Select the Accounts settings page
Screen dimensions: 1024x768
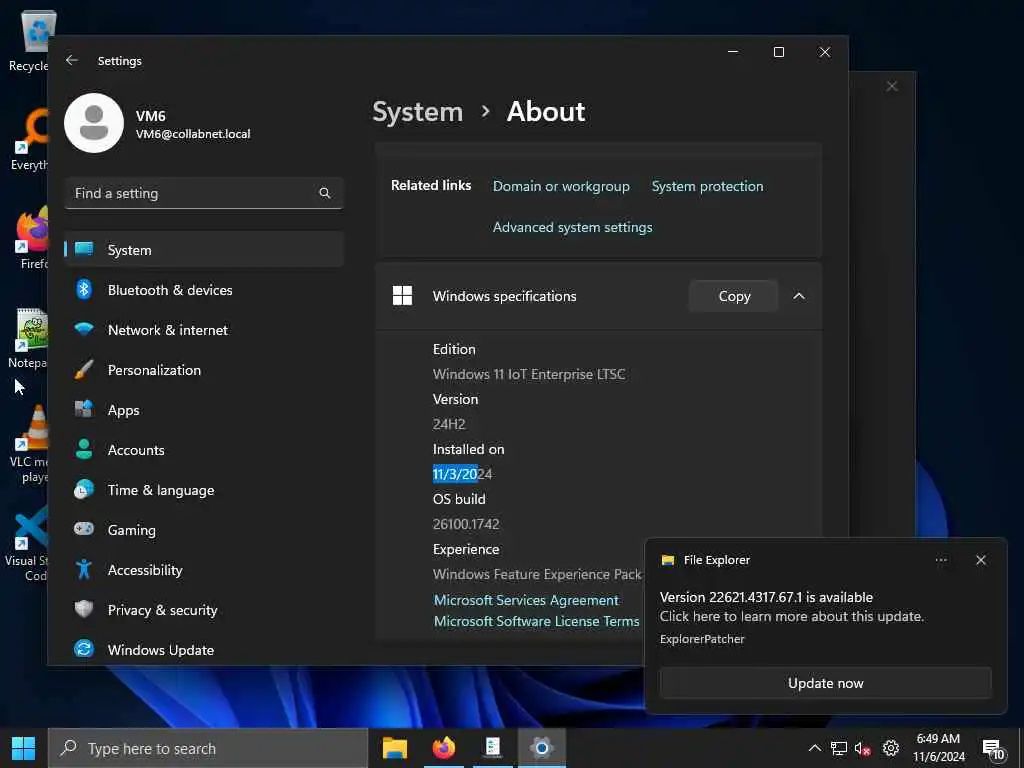[x=204, y=450]
